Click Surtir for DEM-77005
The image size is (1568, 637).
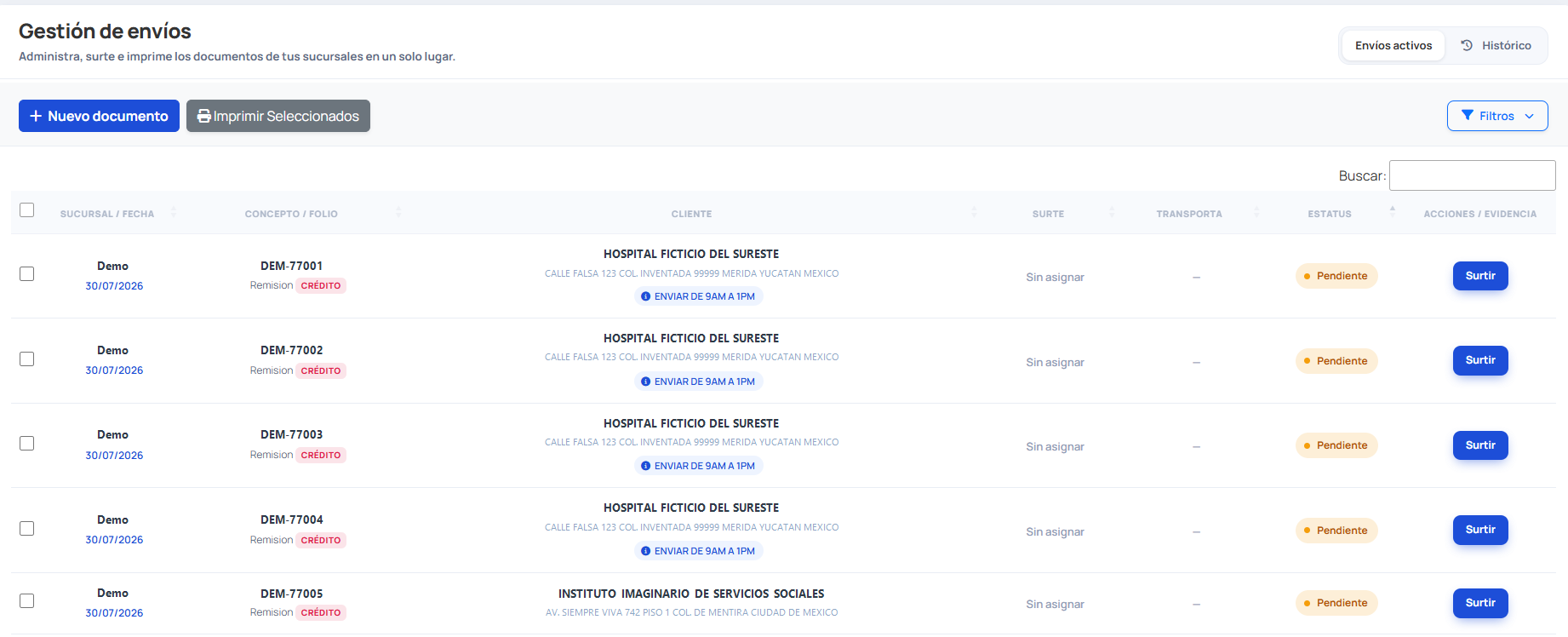[x=1480, y=603]
